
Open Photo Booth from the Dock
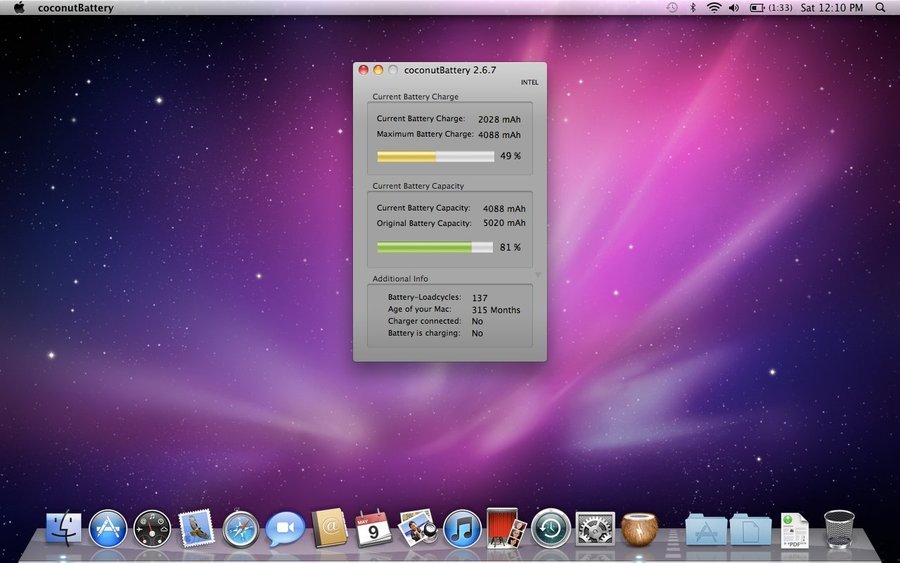click(x=506, y=528)
